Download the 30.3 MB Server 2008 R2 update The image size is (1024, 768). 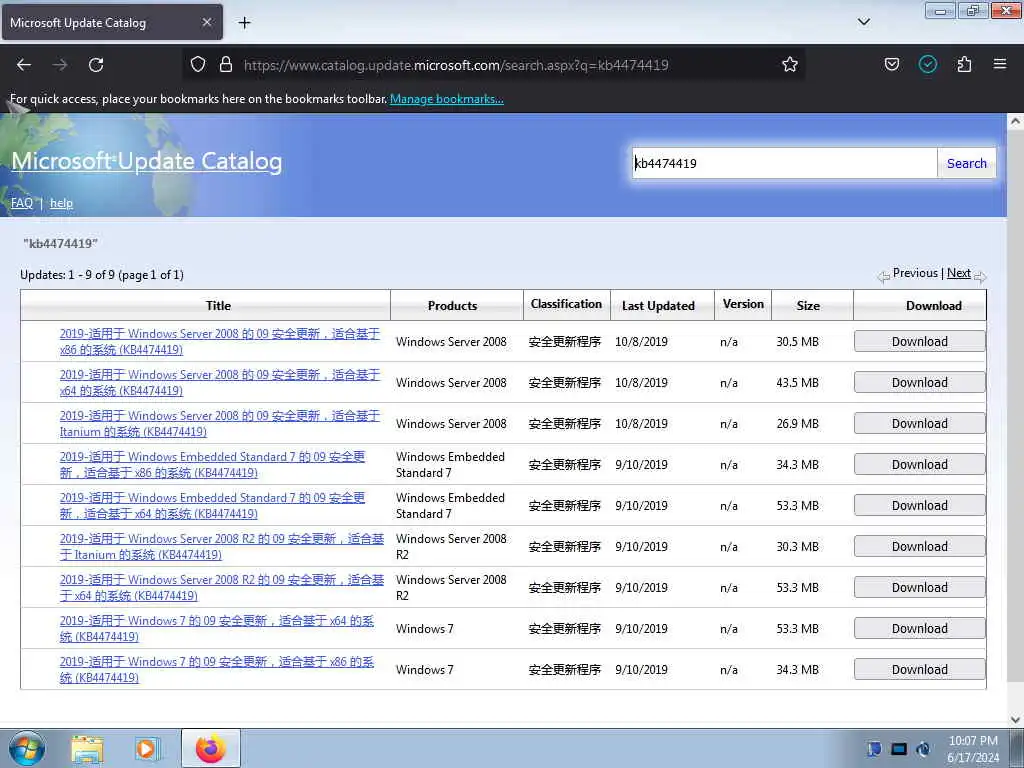coord(920,547)
